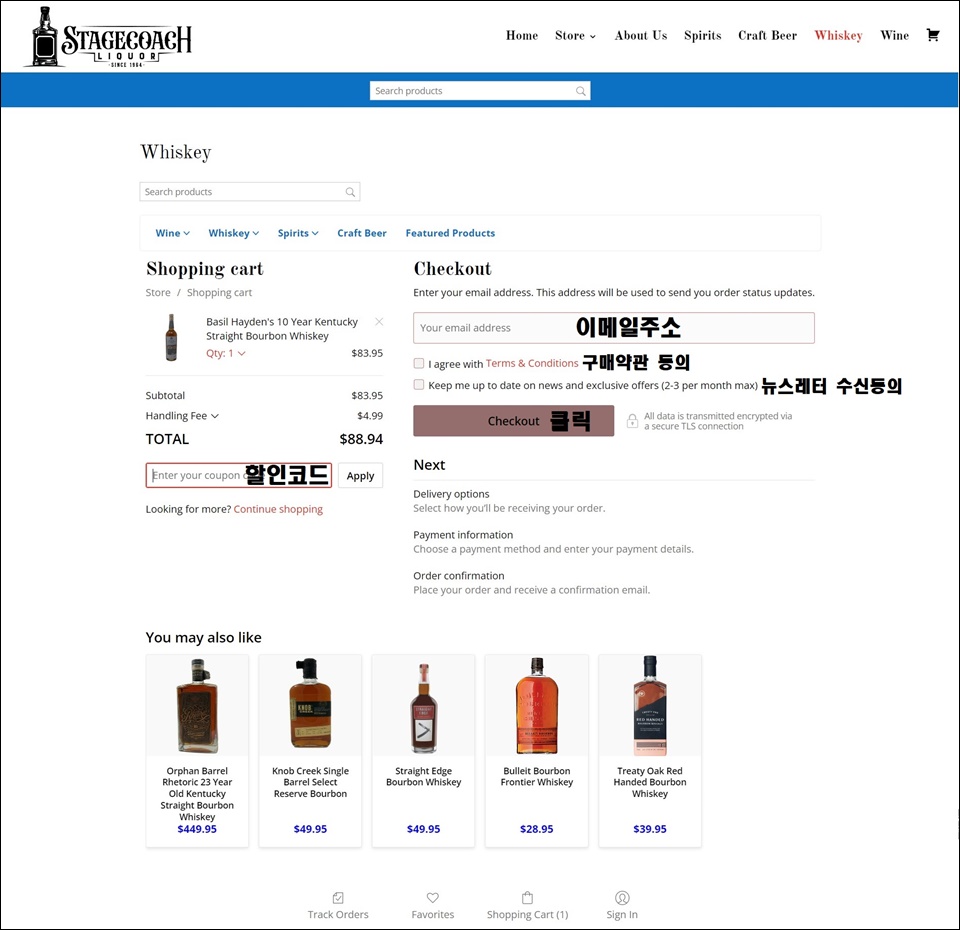
Task: Go to Home in the top navigation
Action: click(522, 36)
